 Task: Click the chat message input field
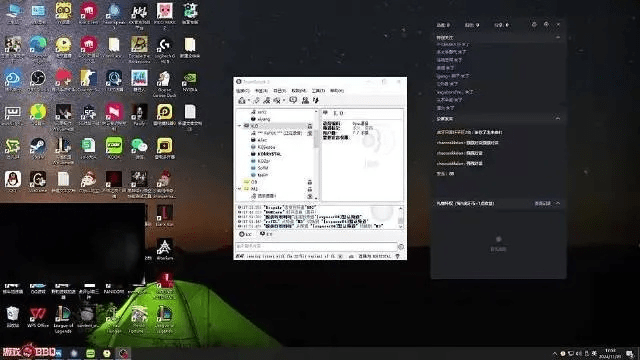(316, 247)
